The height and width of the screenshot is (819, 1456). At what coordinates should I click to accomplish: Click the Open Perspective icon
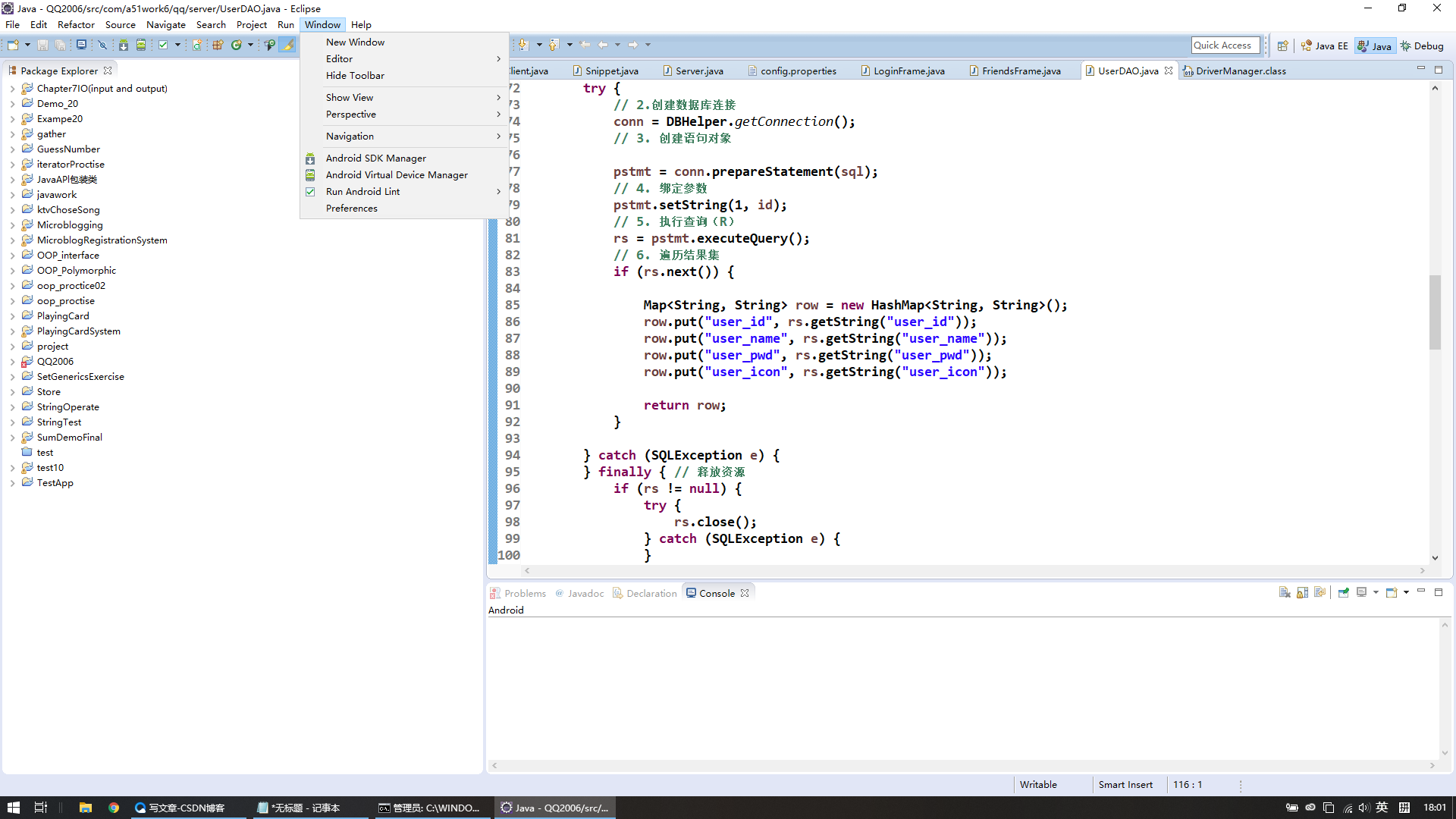click(x=1282, y=46)
